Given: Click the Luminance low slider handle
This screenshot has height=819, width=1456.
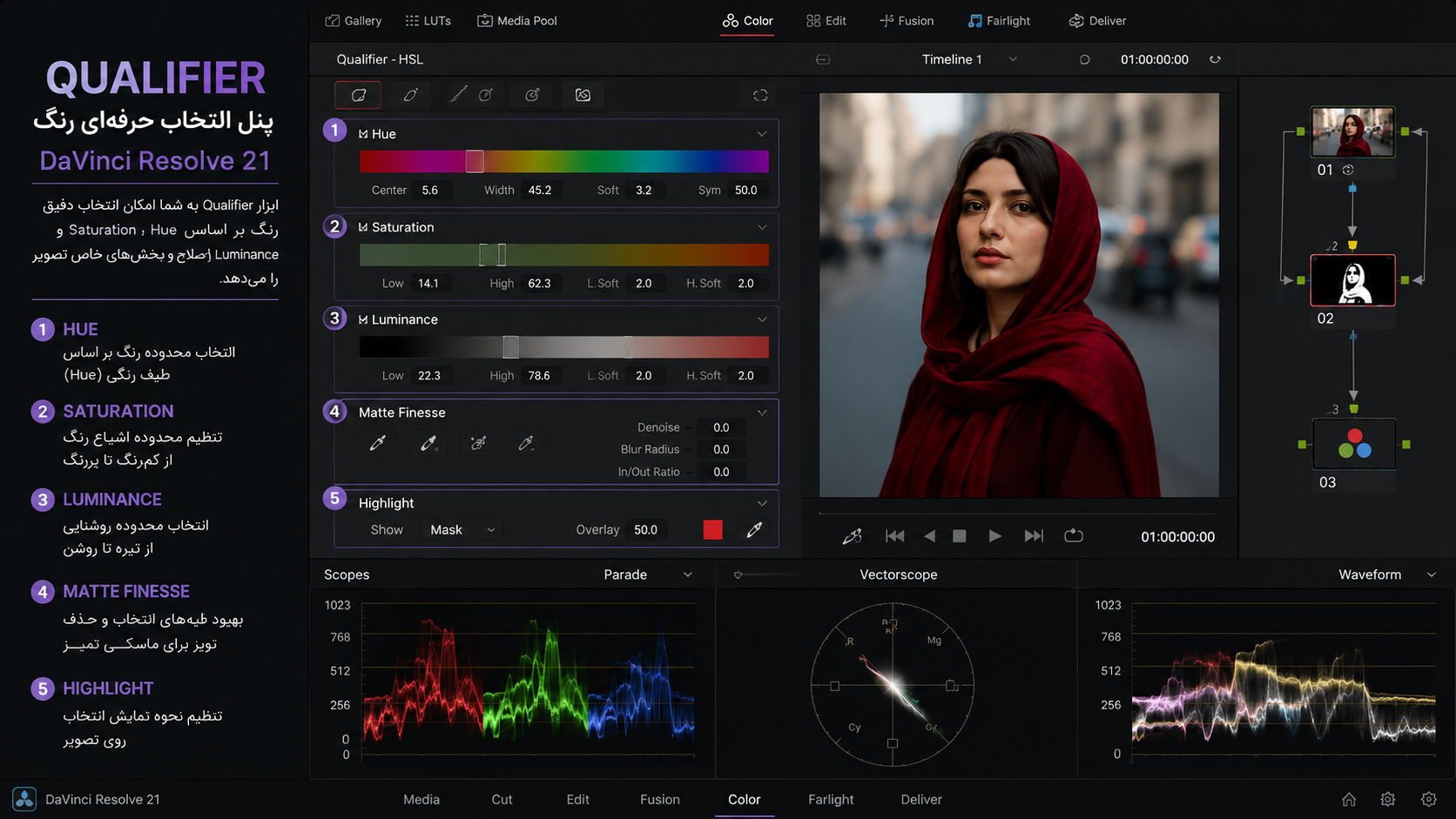Looking at the screenshot, I should (511, 347).
